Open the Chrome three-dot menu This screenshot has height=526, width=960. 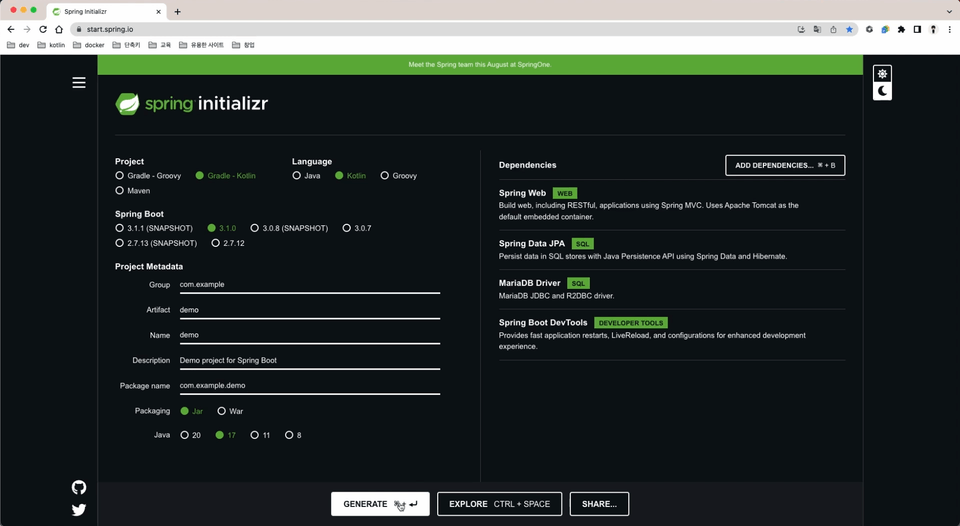949,29
